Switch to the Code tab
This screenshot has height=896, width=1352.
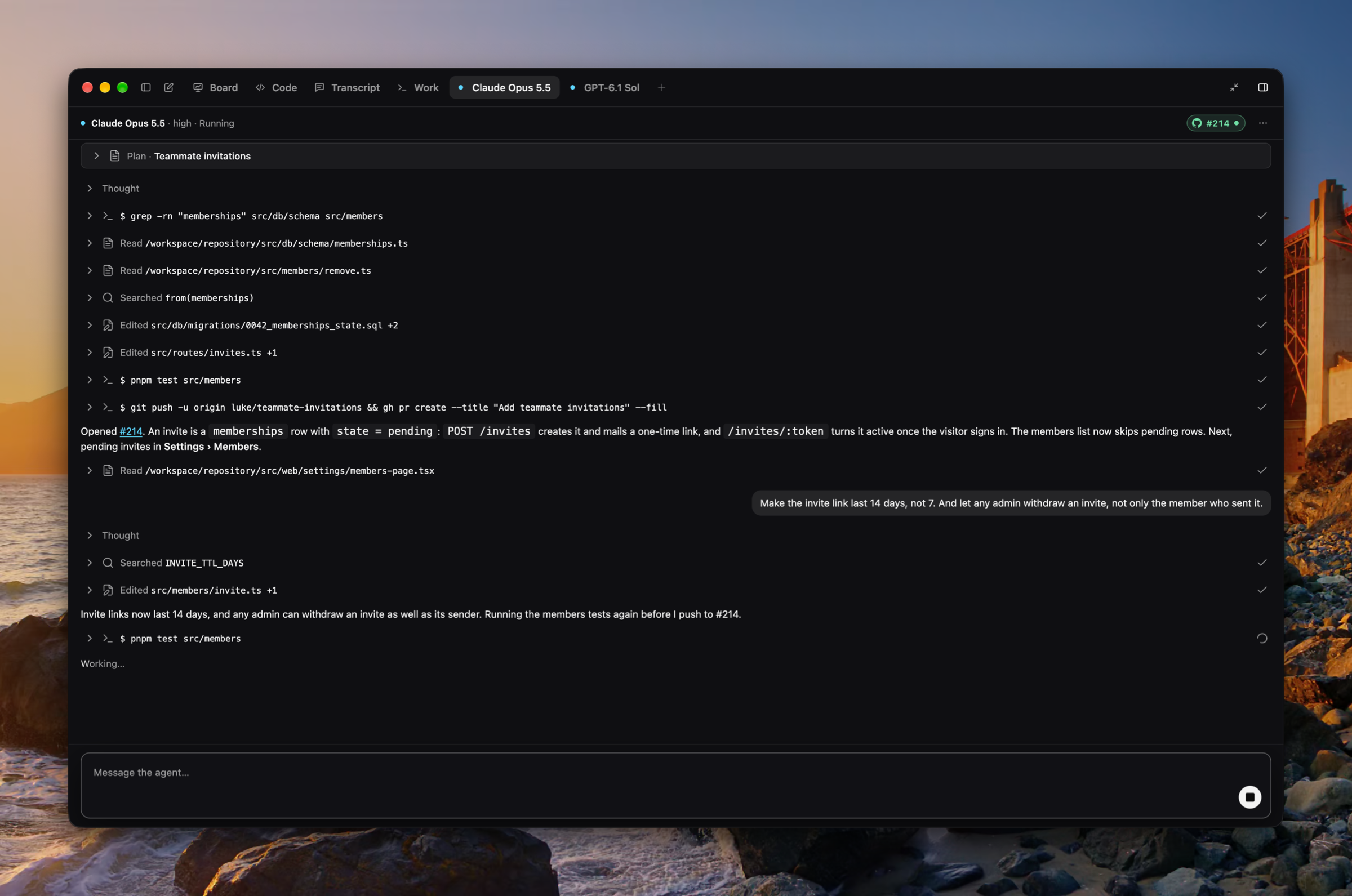pos(276,87)
